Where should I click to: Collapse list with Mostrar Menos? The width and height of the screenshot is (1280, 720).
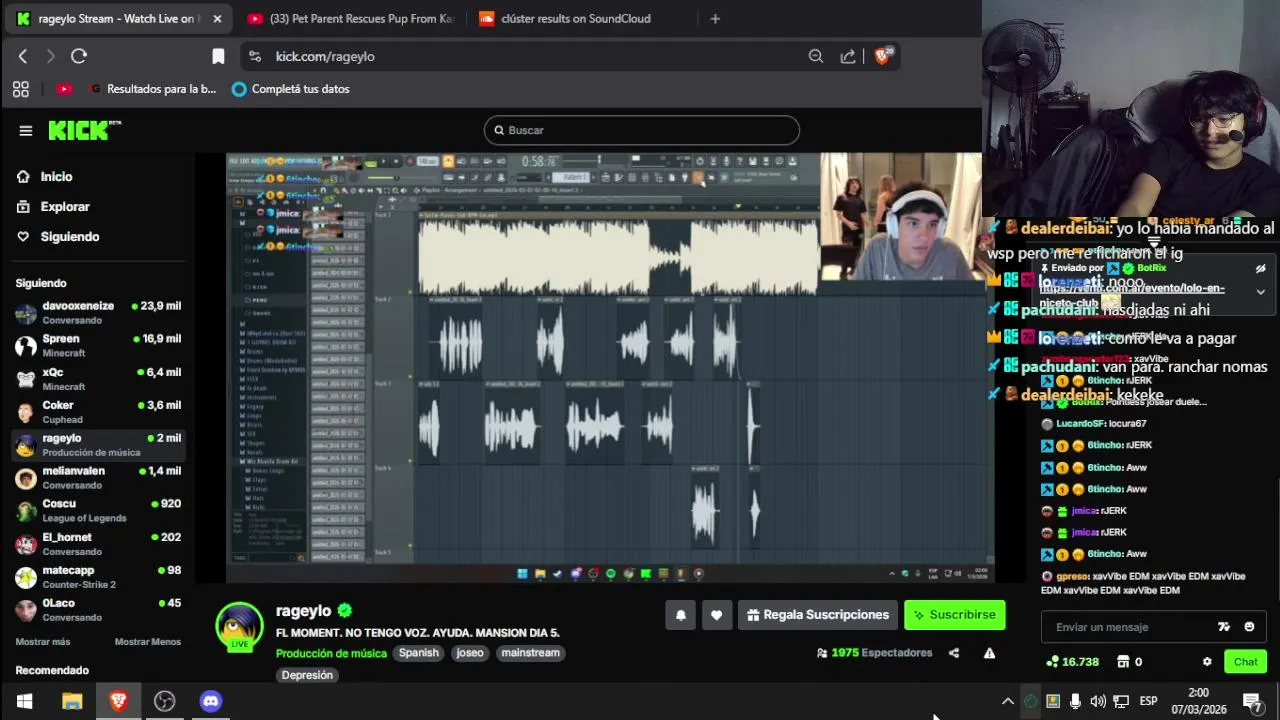[148, 642]
